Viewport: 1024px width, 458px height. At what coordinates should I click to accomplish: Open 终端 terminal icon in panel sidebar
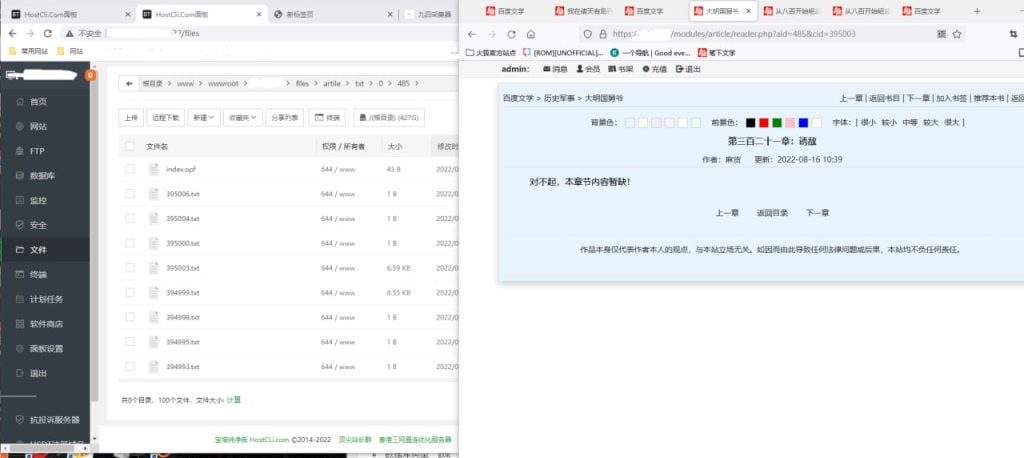20,274
